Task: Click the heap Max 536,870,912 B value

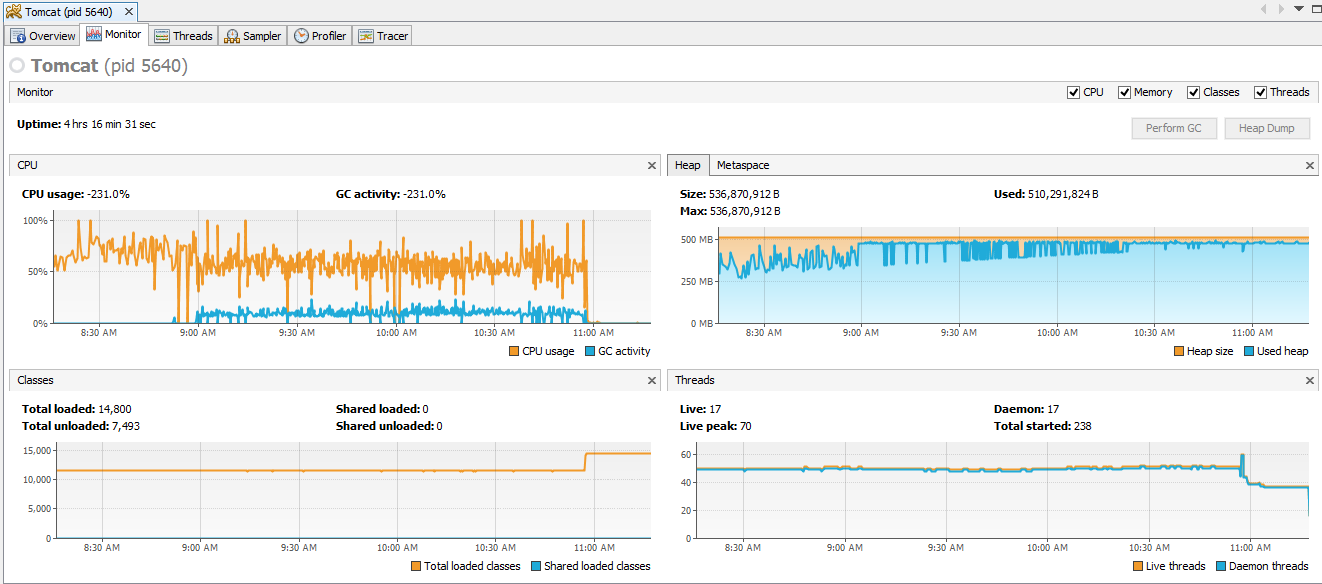Action: tap(745, 211)
